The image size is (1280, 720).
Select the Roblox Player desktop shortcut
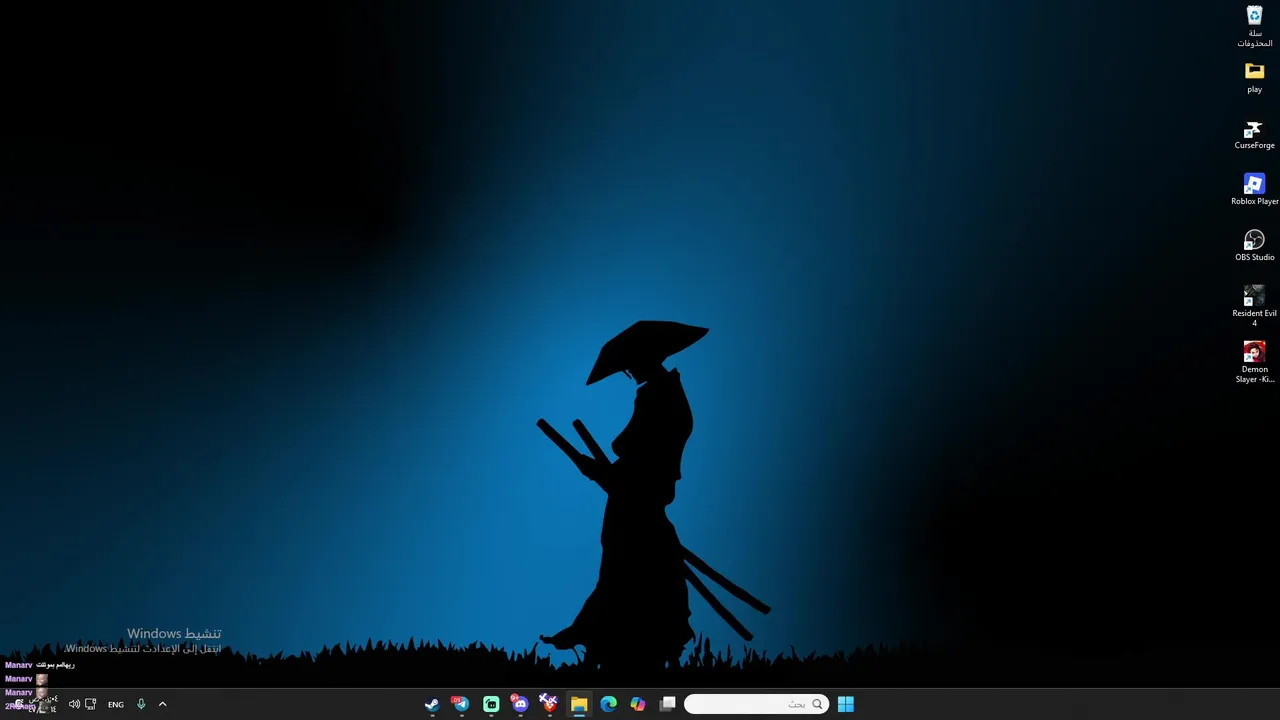pos(1254,190)
